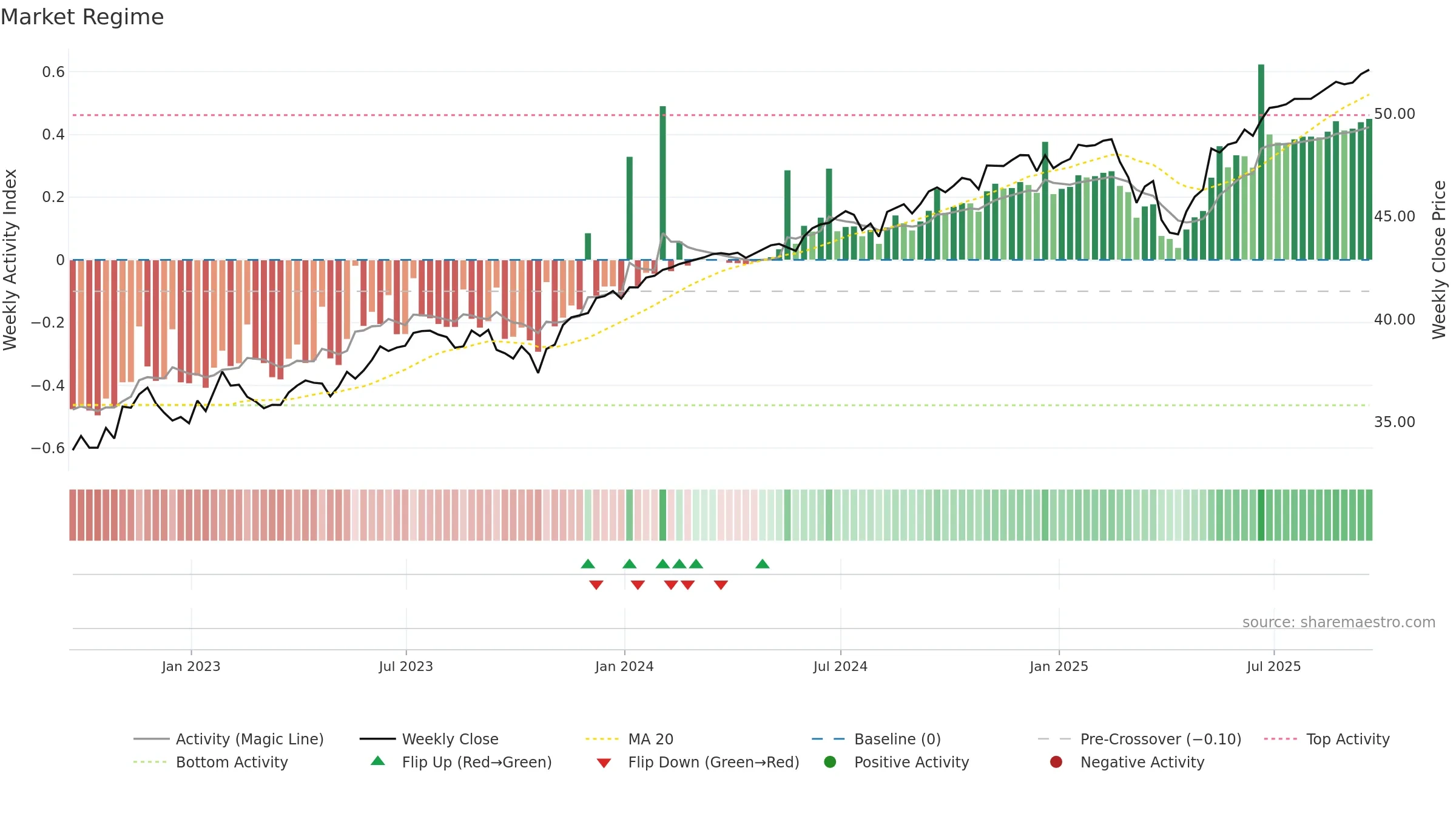Viewport: 1456px width, 819px height.
Task: Toggle the Pre-Crossover (−0.10) legend entry
Action: tap(1139, 739)
